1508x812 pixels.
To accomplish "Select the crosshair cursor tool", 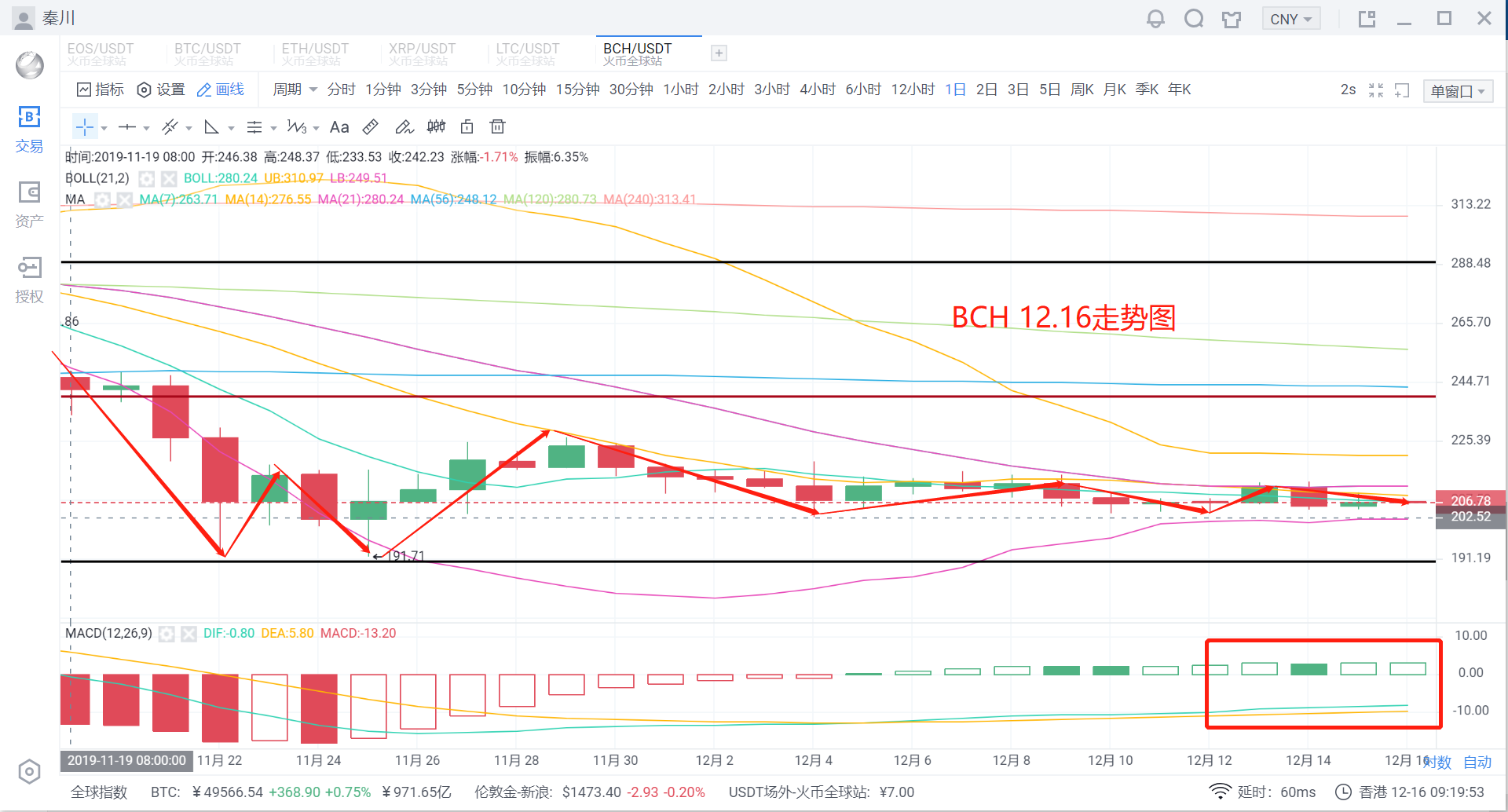I will click(84, 126).
